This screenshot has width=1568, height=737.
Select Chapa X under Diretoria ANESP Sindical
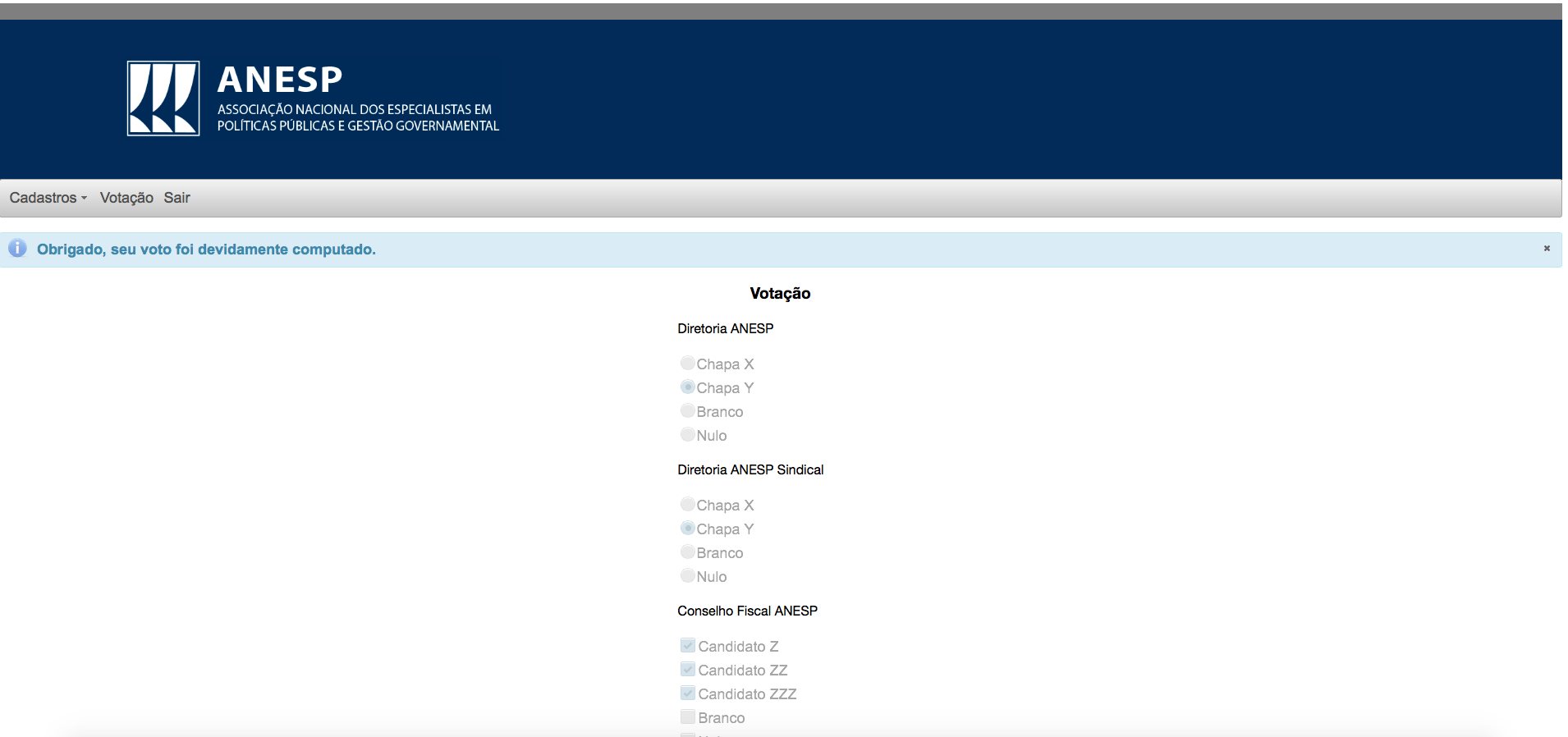688,504
